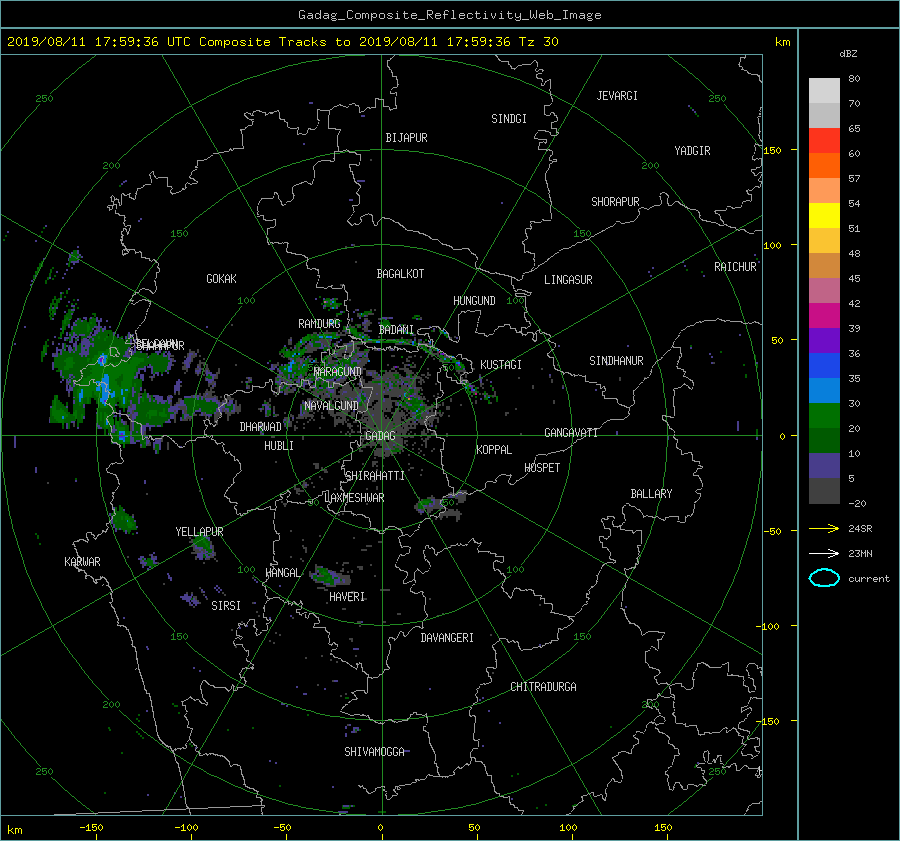Click the yellow 51 dBZ legend swatch
The image size is (900, 841).
(824, 216)
